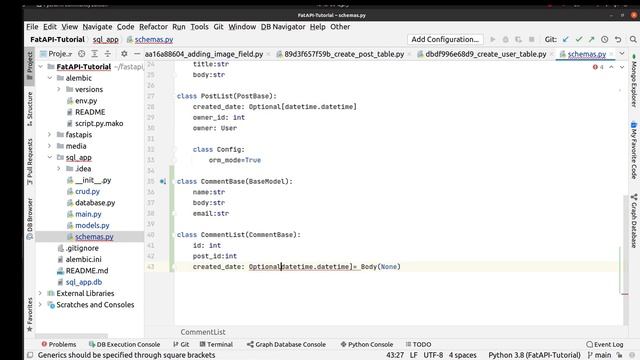Click Python 3.8 interpreter in status bar
This screenshot has height=360, width=640.
tap(534, 355)
